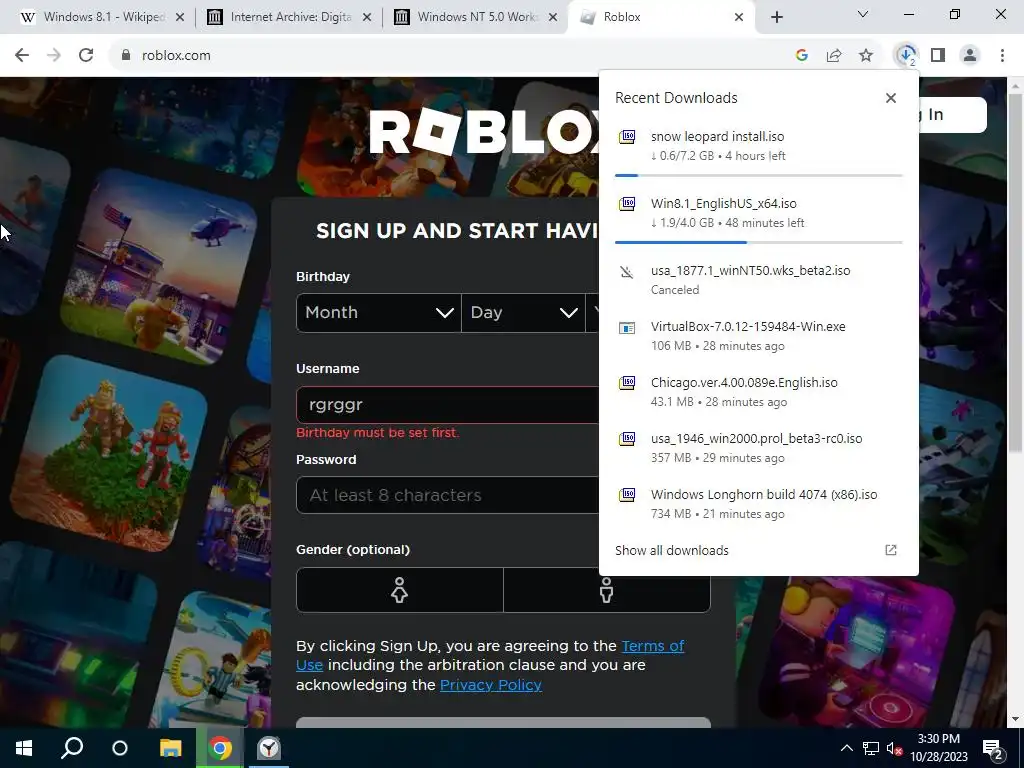Click the Win8.1 ISO download progress bar

[758, 242]
